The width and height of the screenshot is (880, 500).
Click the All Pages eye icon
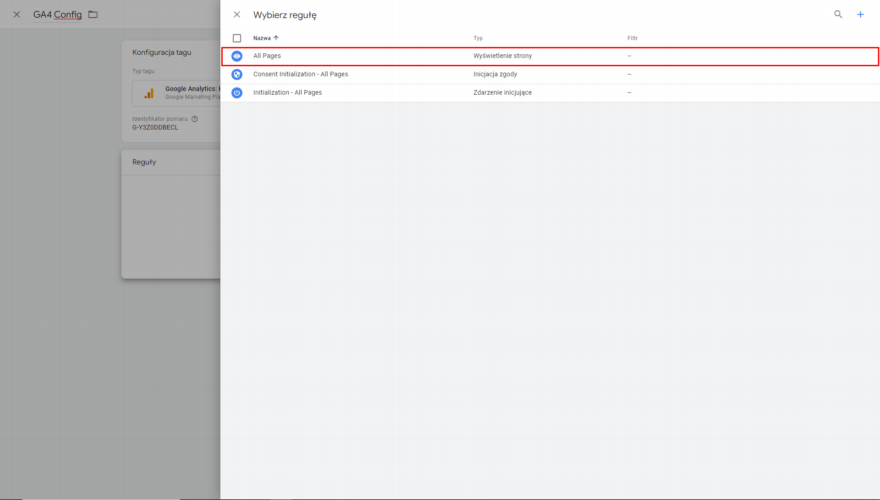click(x=237, y=56)
